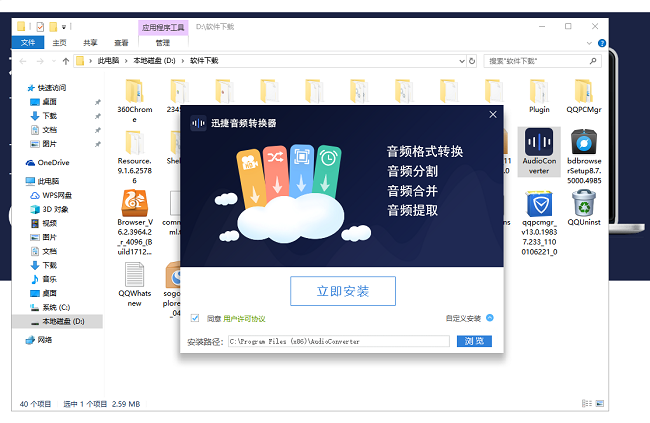
Task: Refresh the folder with the reload icon
Action: click(x=472, y=61)
